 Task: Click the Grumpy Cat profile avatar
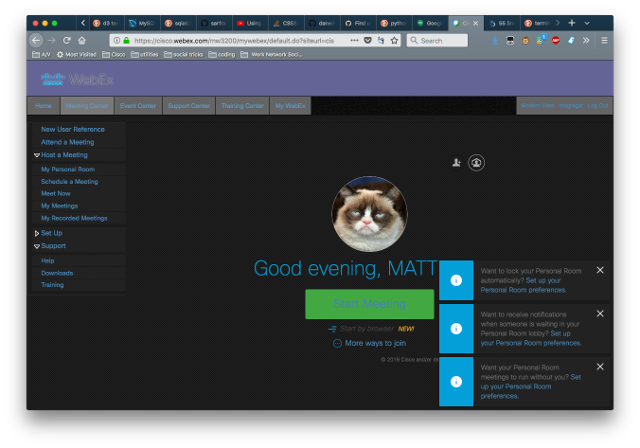coord(369,214)
